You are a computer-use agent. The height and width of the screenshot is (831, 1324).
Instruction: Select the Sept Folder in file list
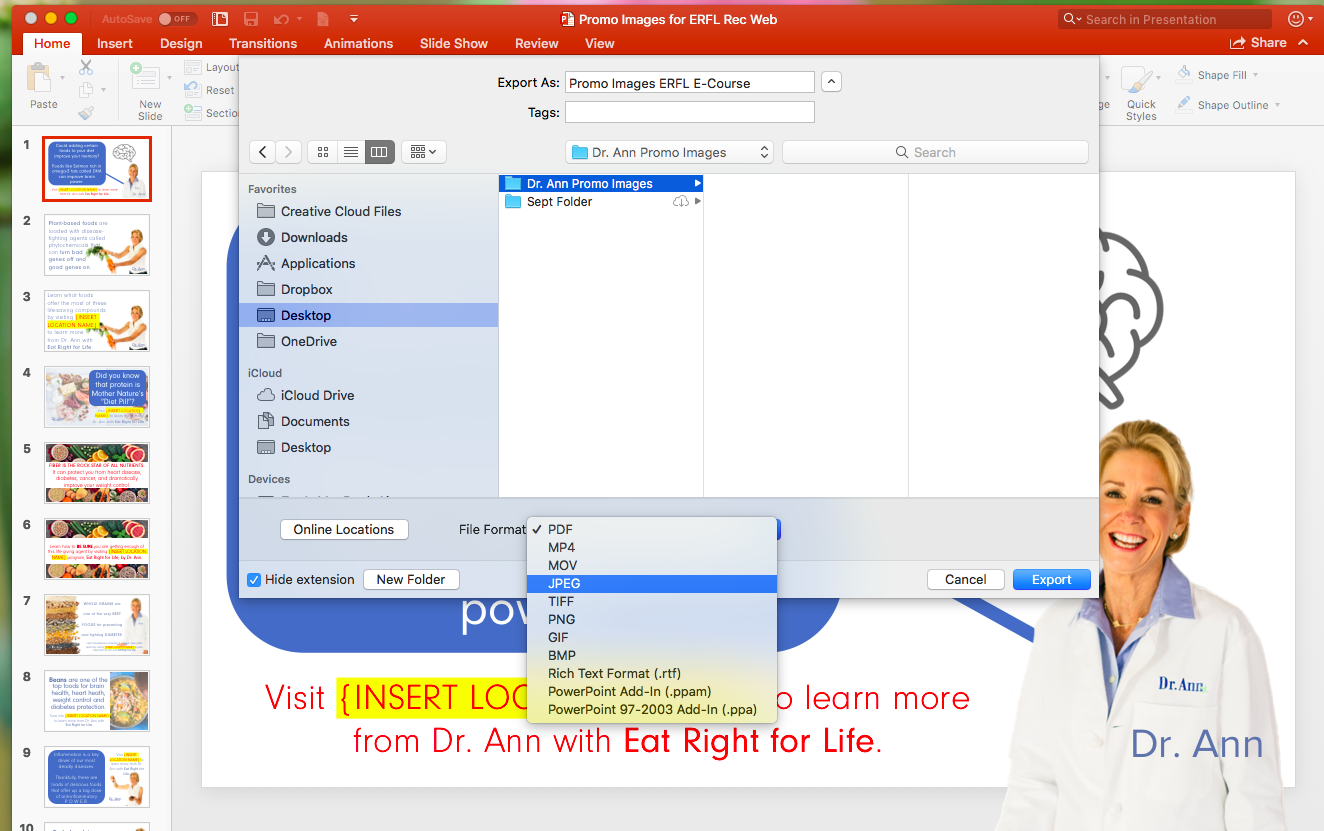[601, 202]
